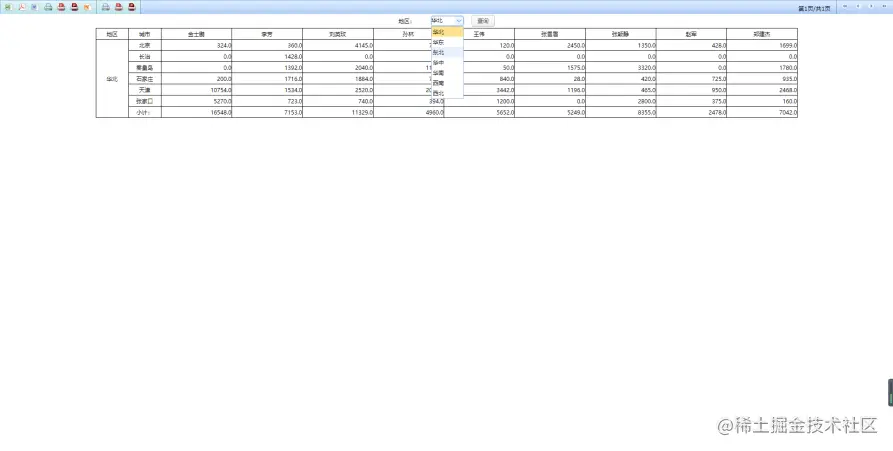Screen dimensions: 893x451
Task: Select 西南 in the region dropdown
Action: coord(447,83)
